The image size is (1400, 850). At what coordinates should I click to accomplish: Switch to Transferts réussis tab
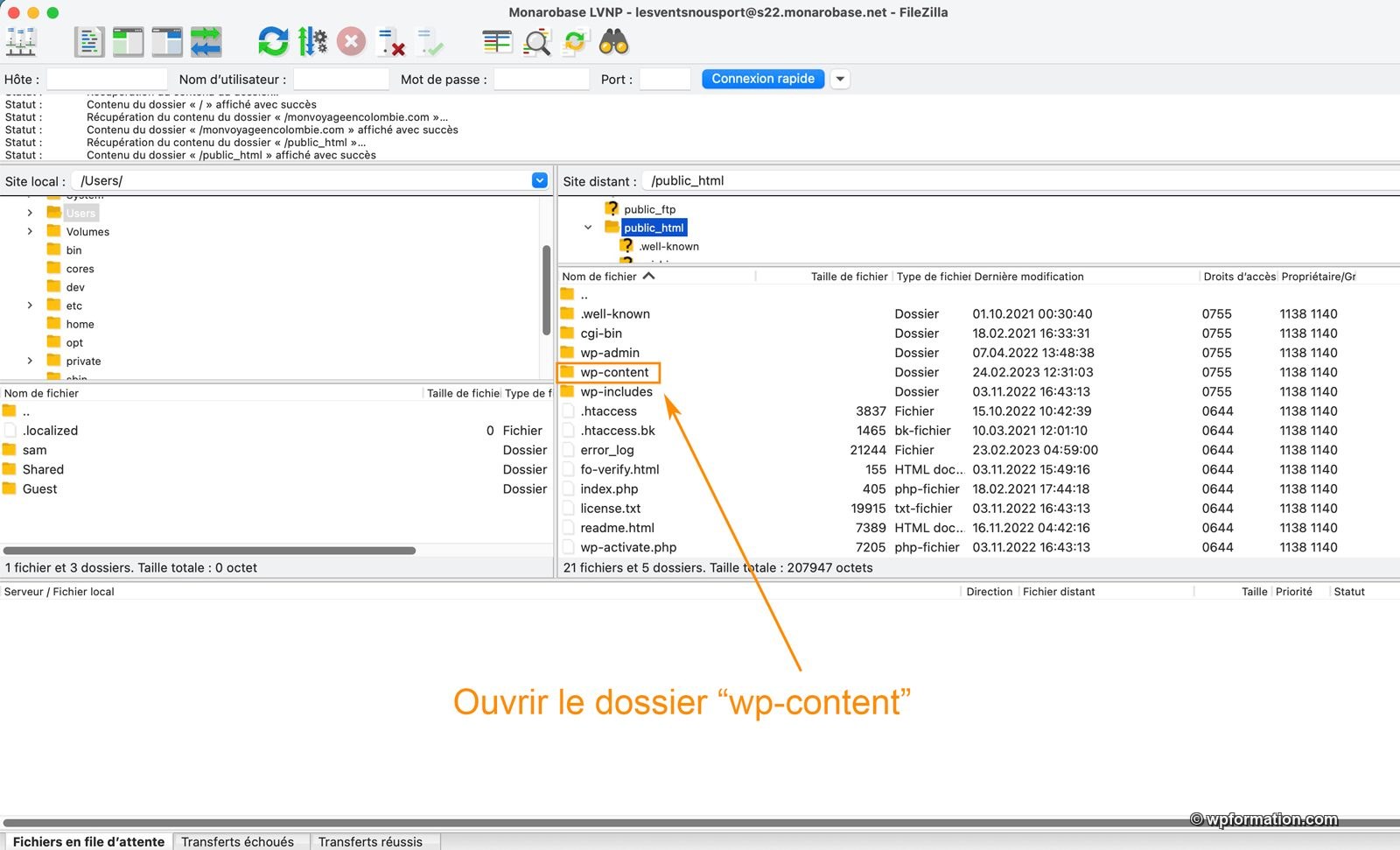point(370,841)
